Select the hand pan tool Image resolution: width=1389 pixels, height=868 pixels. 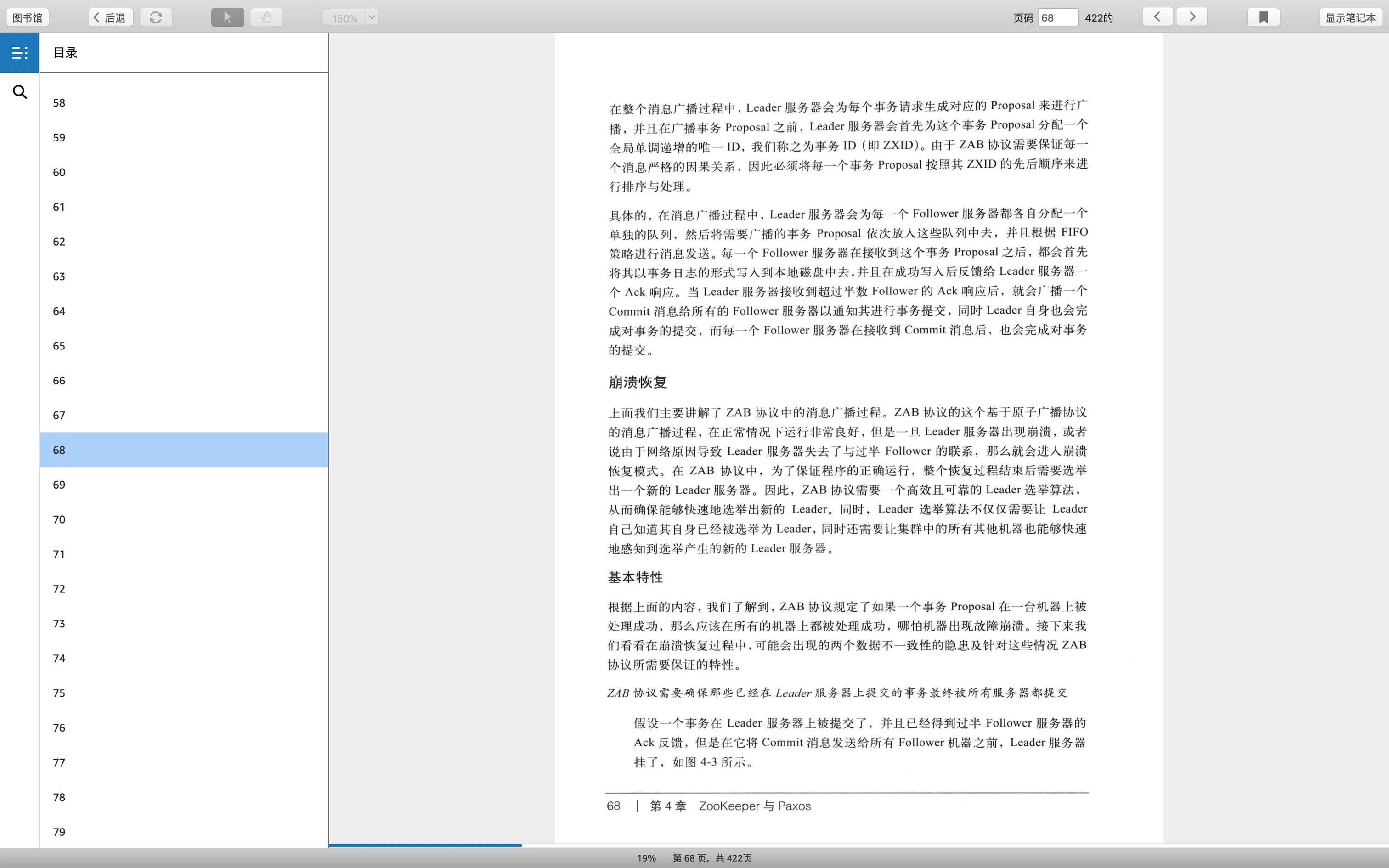coord(266,17)
